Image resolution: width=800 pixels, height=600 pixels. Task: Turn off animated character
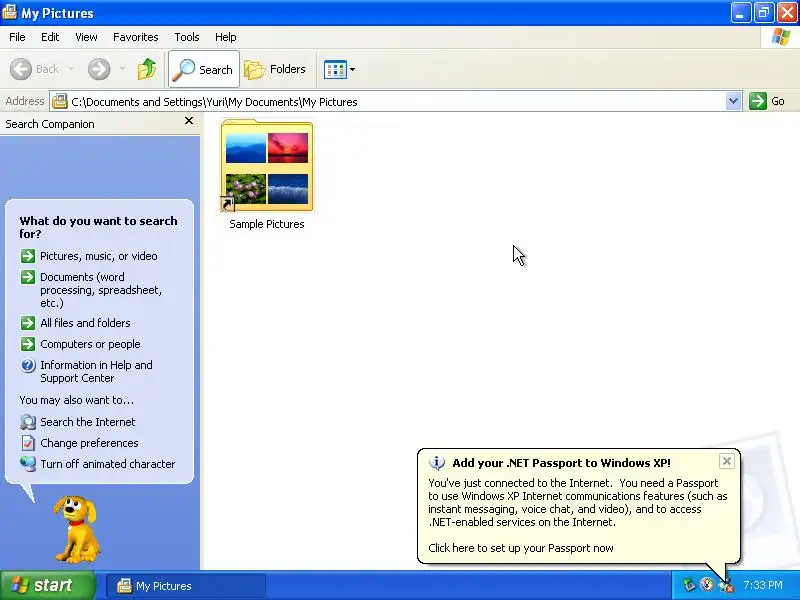tap(97, 464)
